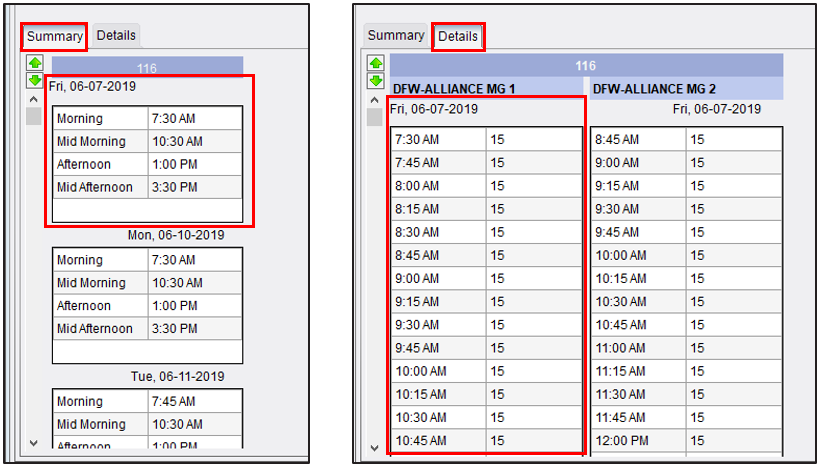
Task: Click Fri, 06-07-2019 date in Summary panel
Action: pyautogui.click(x=93, y=86)
